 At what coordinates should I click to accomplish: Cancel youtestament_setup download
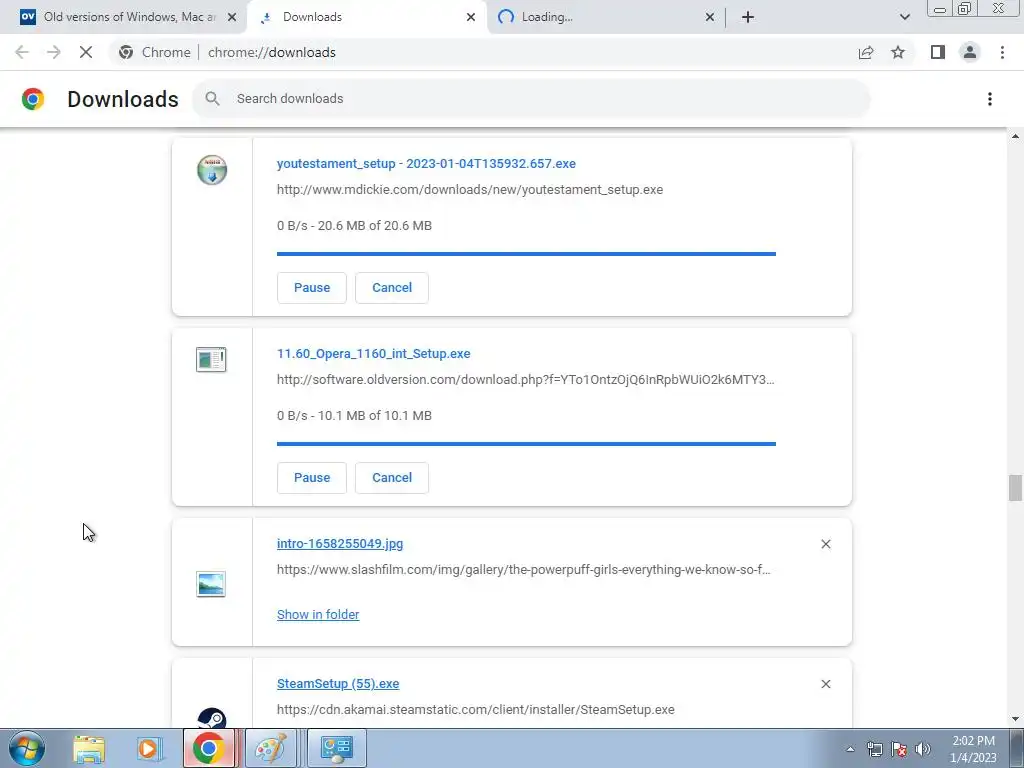click(x=392, y=288)
